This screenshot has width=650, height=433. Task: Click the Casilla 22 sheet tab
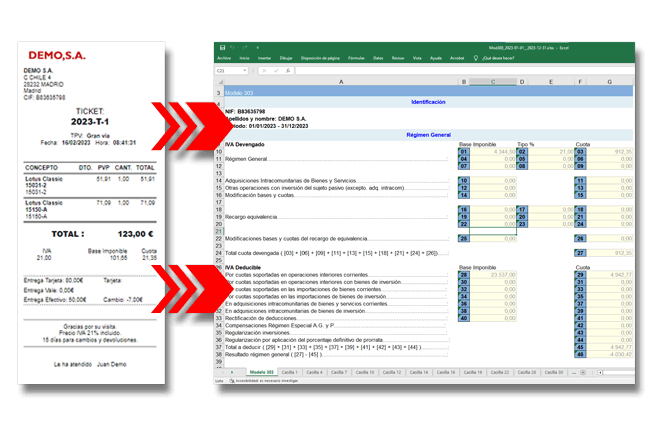(x=499, y=370)
